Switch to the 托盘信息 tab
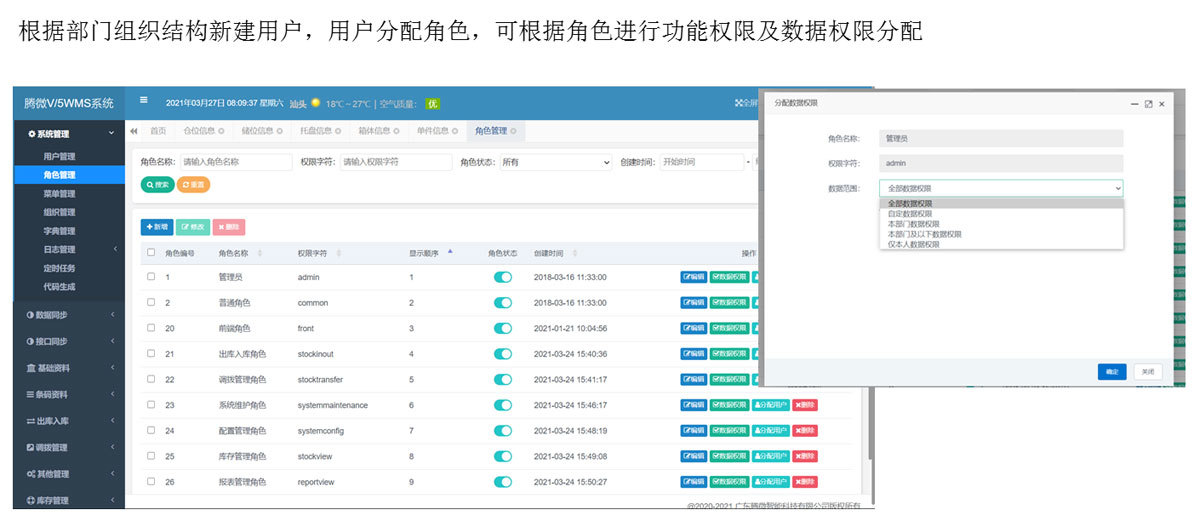This screenshot has height=527, width=1200. click(x=318, y=131)
